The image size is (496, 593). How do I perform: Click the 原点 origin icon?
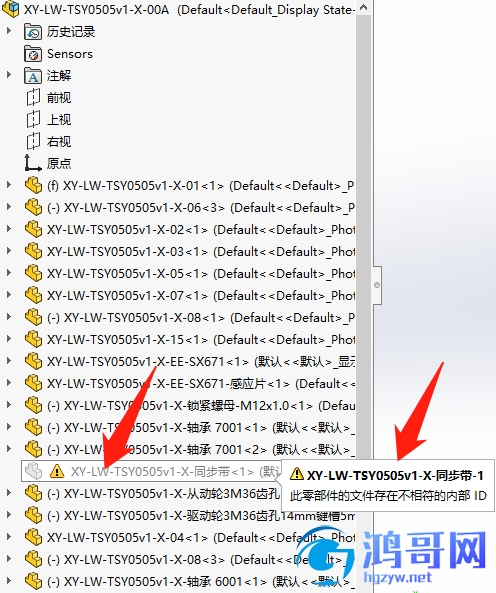[x=33, y=163]
